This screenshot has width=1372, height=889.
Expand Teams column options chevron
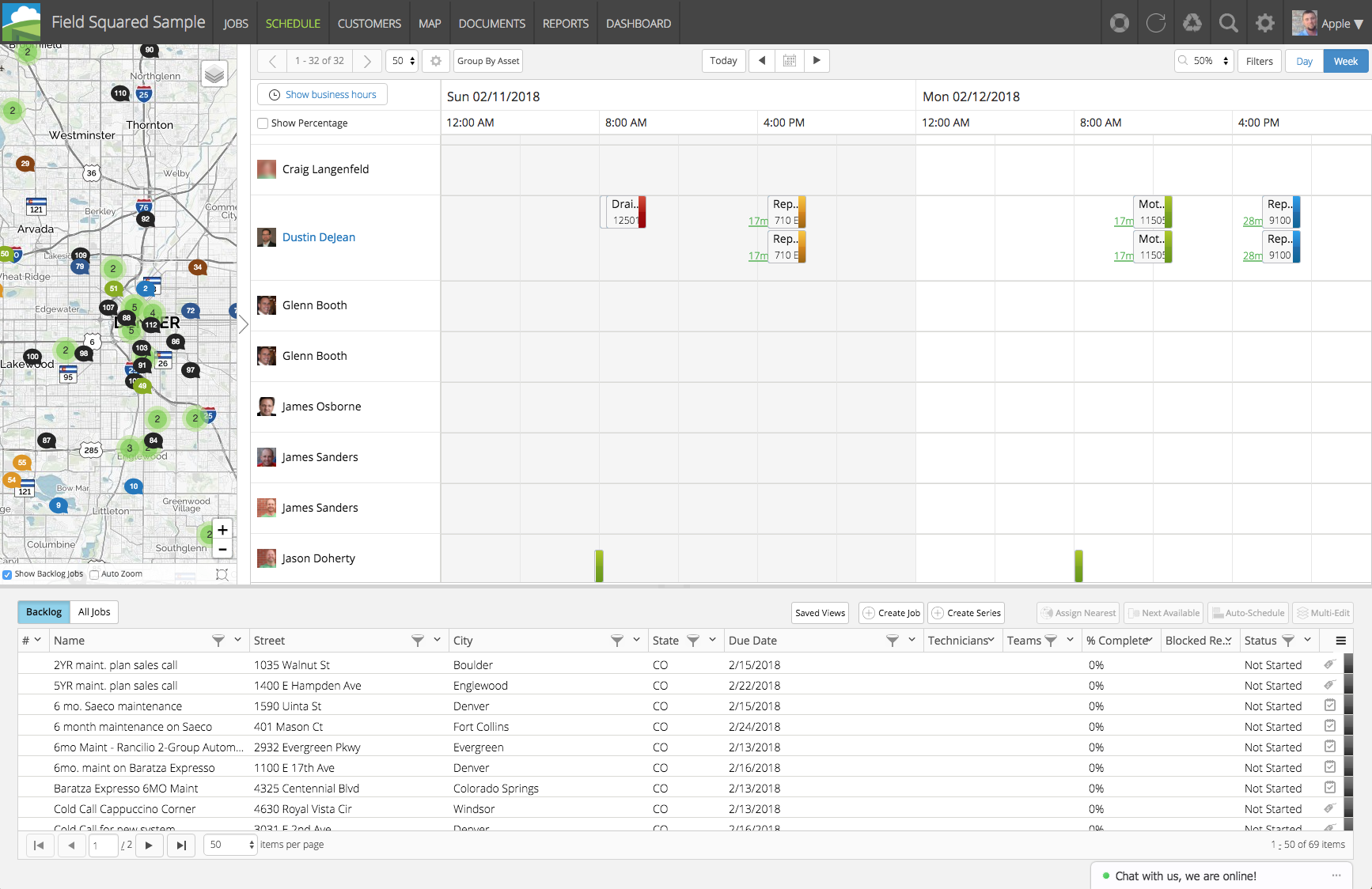1070,640
